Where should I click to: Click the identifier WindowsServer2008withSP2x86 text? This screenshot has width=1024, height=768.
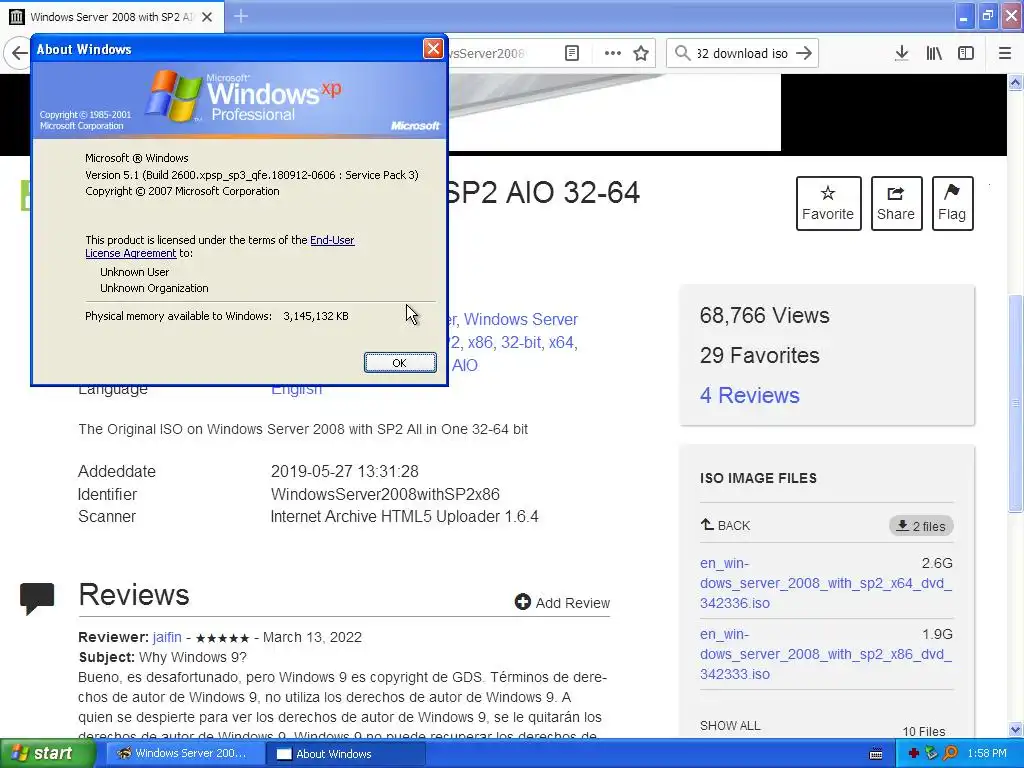click(x=385, y=494)
